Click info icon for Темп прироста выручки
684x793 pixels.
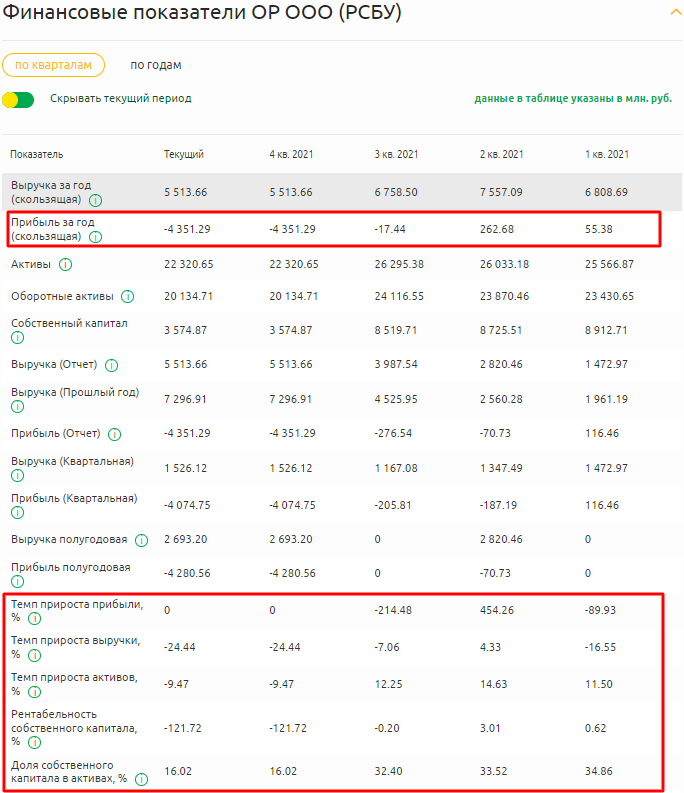coord(35,656)
